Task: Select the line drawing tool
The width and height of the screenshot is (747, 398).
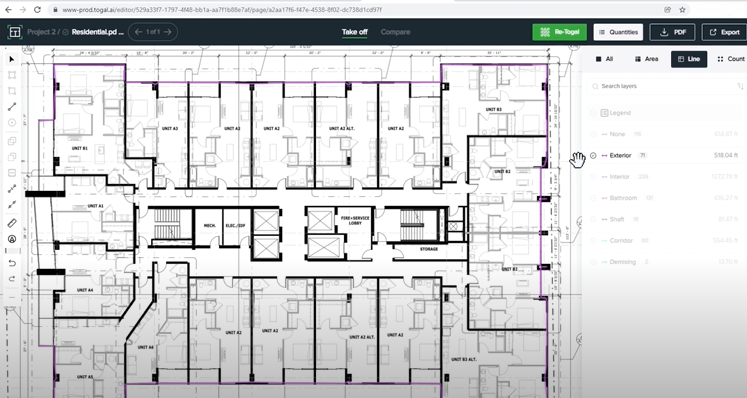Action: 12,107
